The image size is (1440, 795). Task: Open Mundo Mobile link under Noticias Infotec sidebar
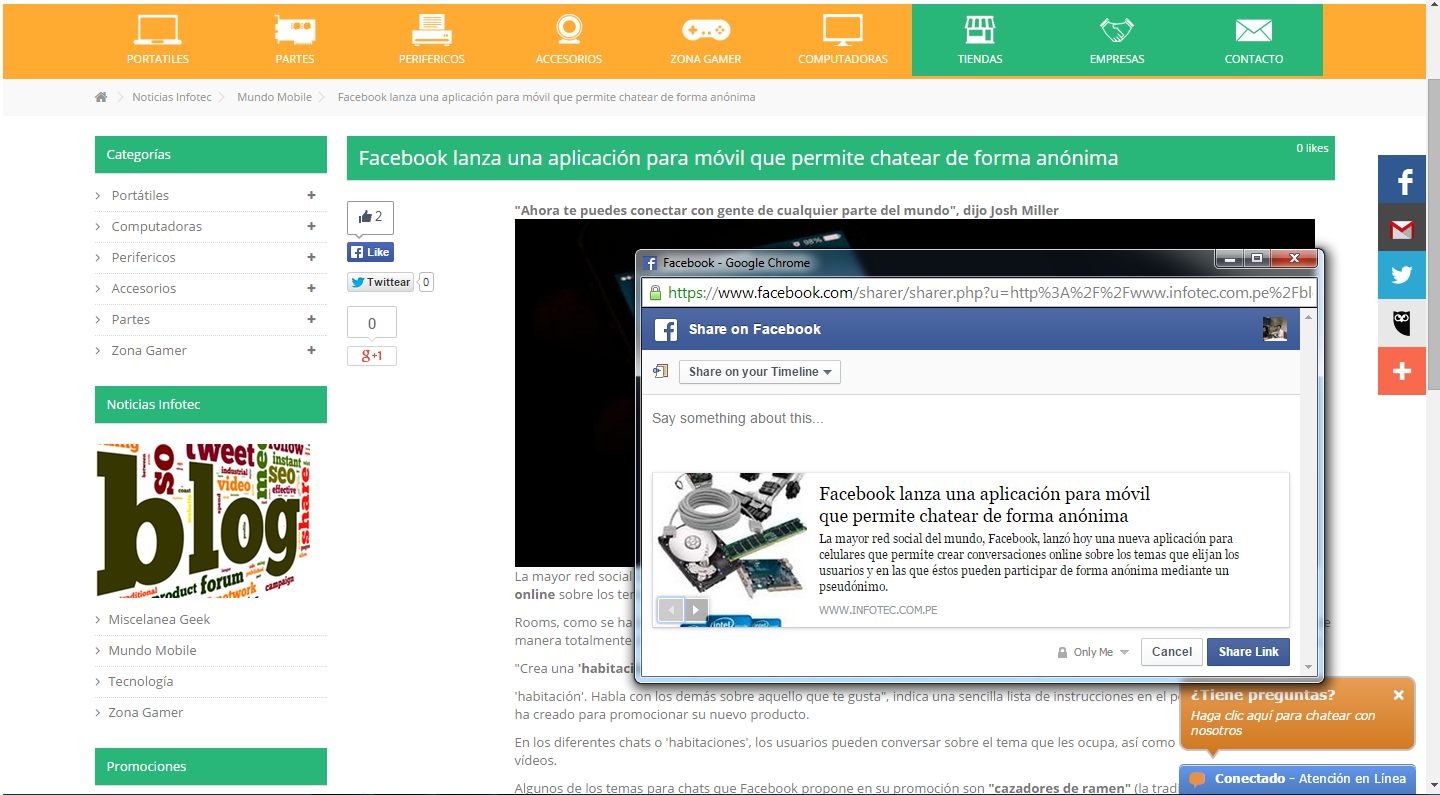(152, 650)
